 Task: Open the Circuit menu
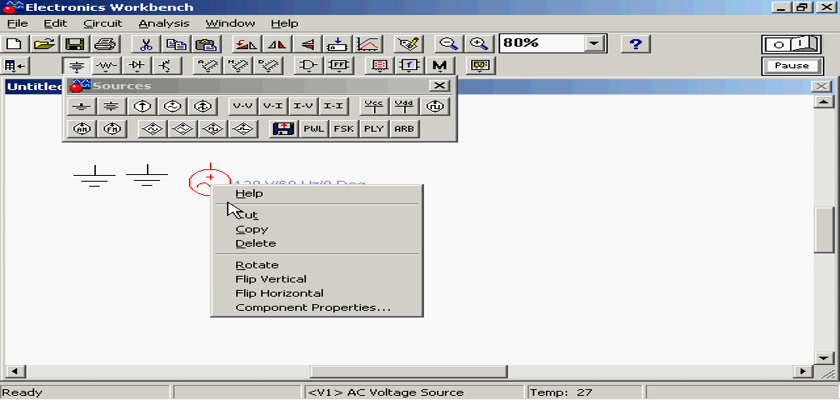pyautogui.click(x=103, y=24)
